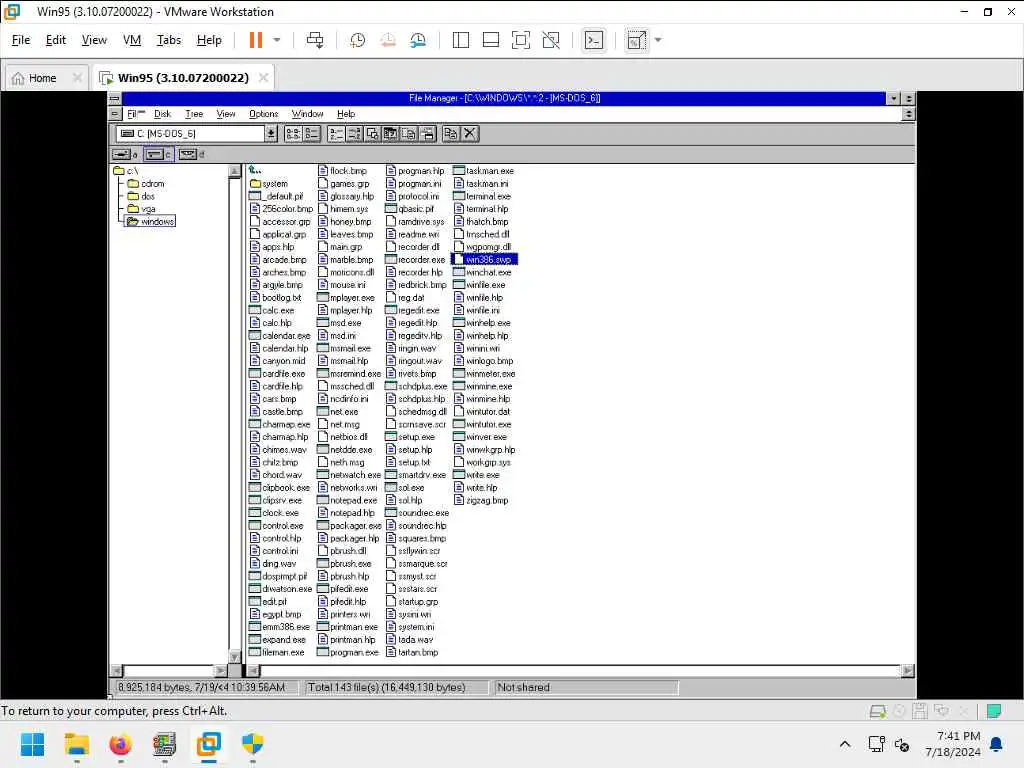This screenshot has height=768, width=1024.
Task: Select notepad.exe in the file list
Action: (x=347, y=500)
